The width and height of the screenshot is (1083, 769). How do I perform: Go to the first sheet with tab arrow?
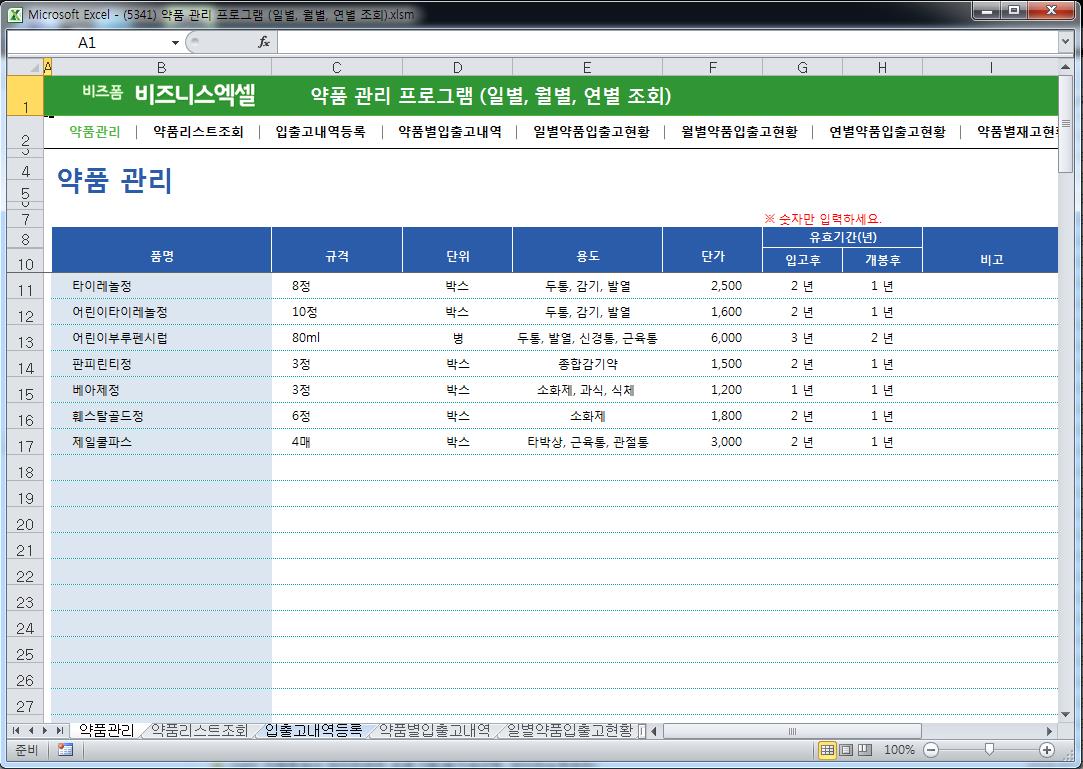(x=17, y=731)
